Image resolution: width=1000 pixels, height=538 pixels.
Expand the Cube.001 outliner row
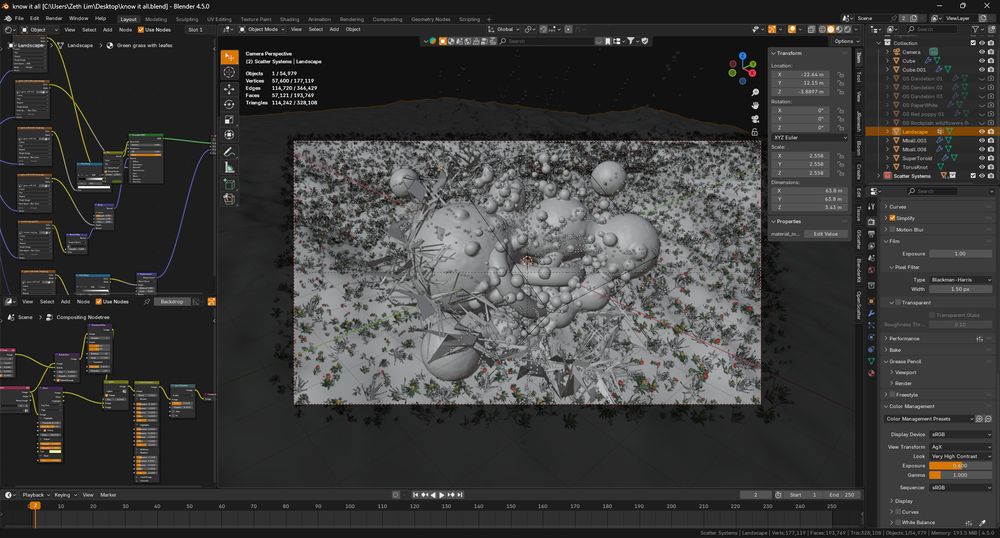point(887,69)
